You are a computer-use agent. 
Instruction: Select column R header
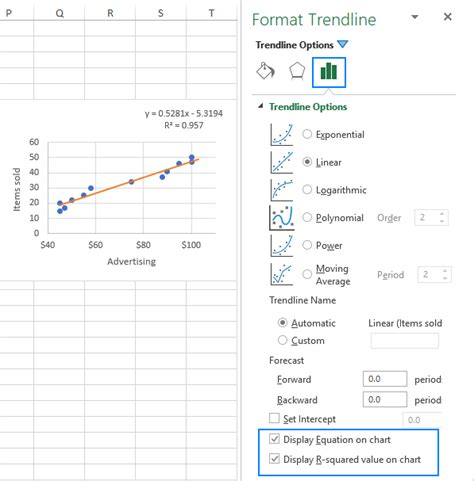110,13
